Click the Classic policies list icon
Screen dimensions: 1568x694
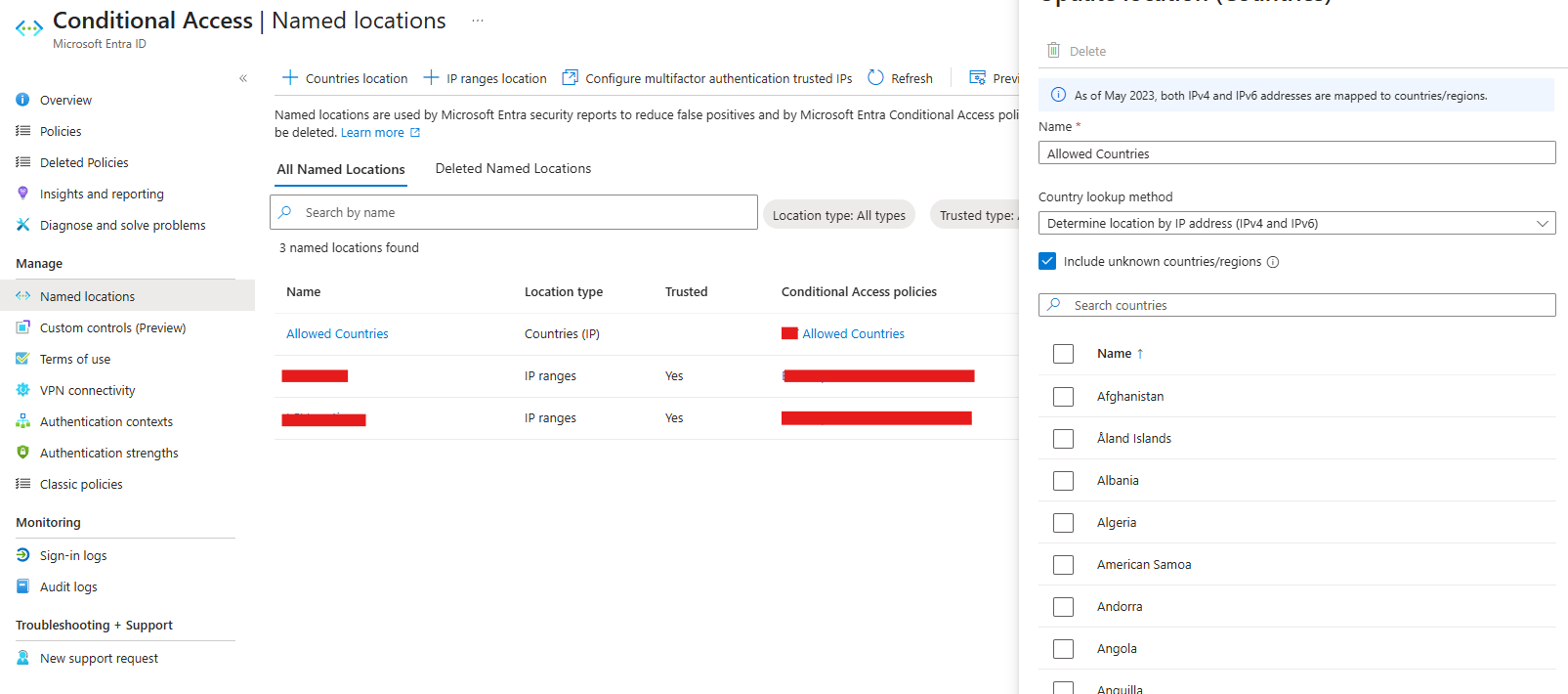point(22,484)
